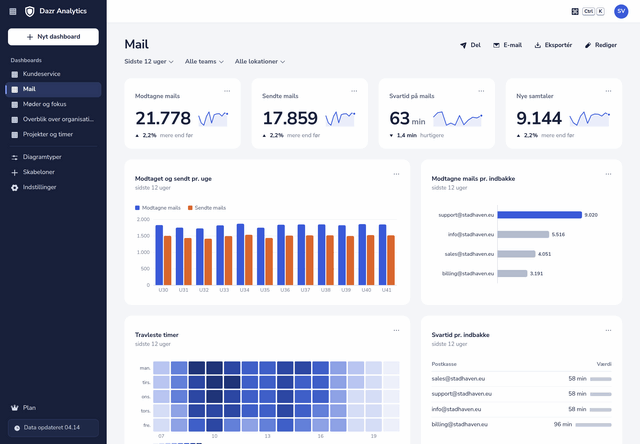This screenshot has height=444, width=640.
Task: Open options on Modtaget og sendt pr. uge
Action: [396, 174]
